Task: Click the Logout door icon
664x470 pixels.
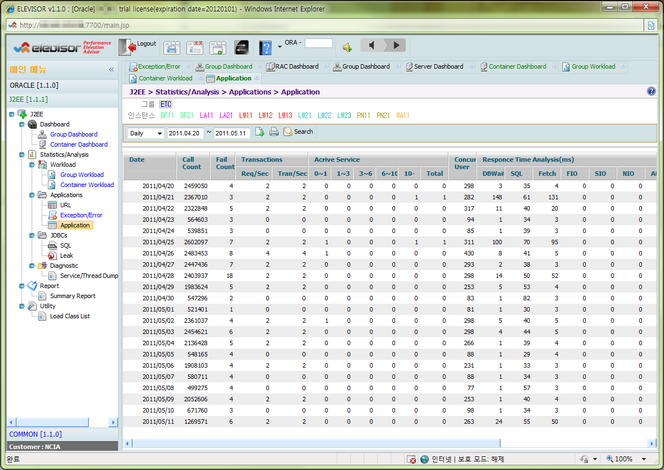Action: 127,47
